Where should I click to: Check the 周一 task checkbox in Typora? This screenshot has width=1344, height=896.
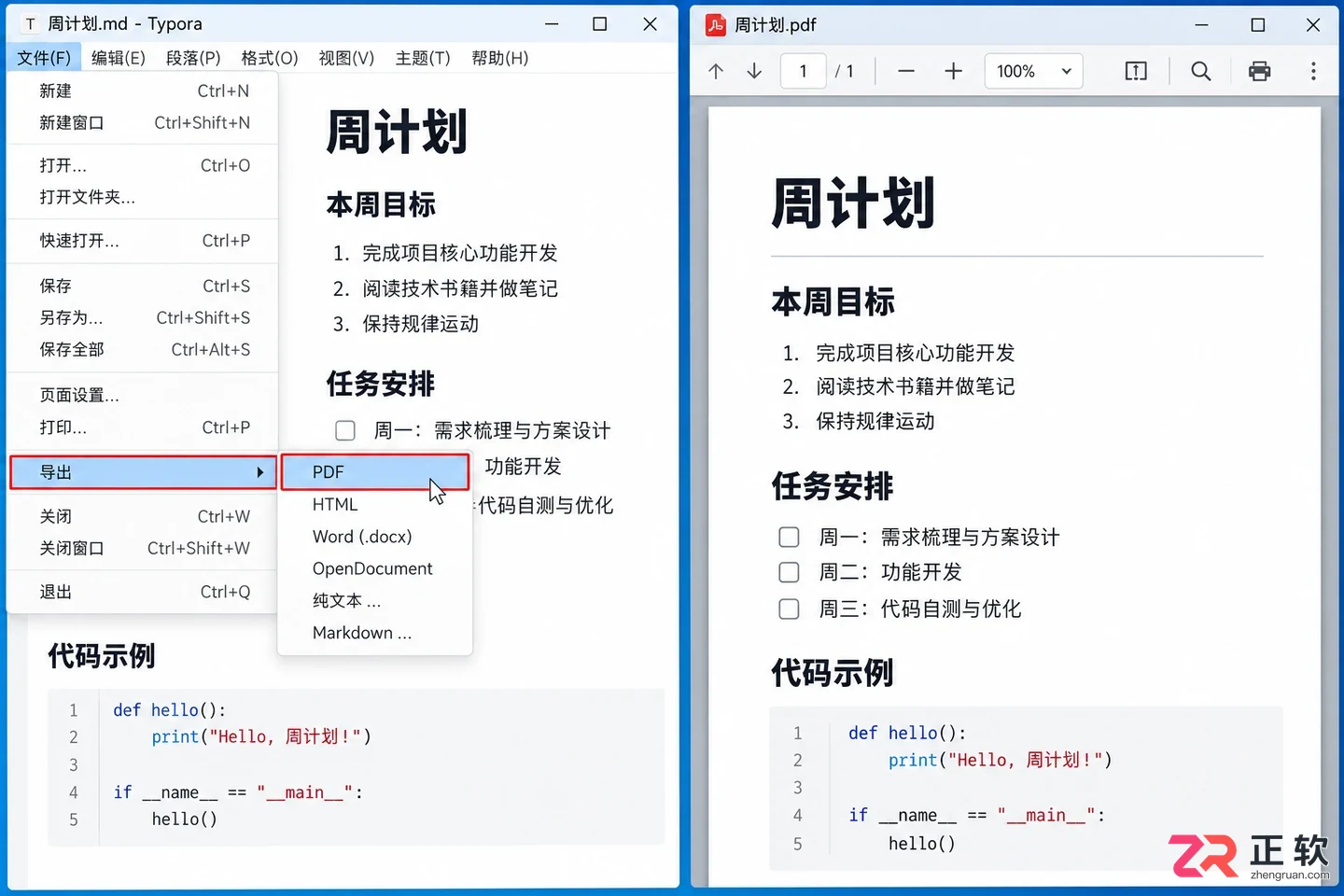(345, 430)
